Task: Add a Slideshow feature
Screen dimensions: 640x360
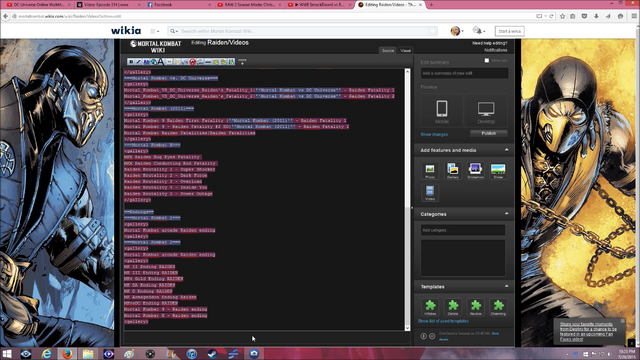Action: [x=476, y=171]
